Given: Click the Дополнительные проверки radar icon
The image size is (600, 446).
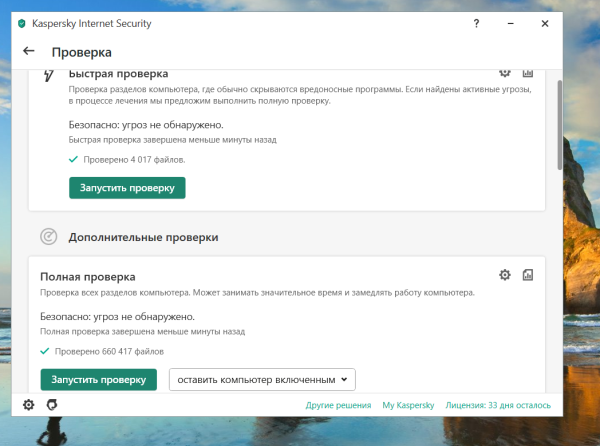Looking at the screenshot, I should click(49, 237).
